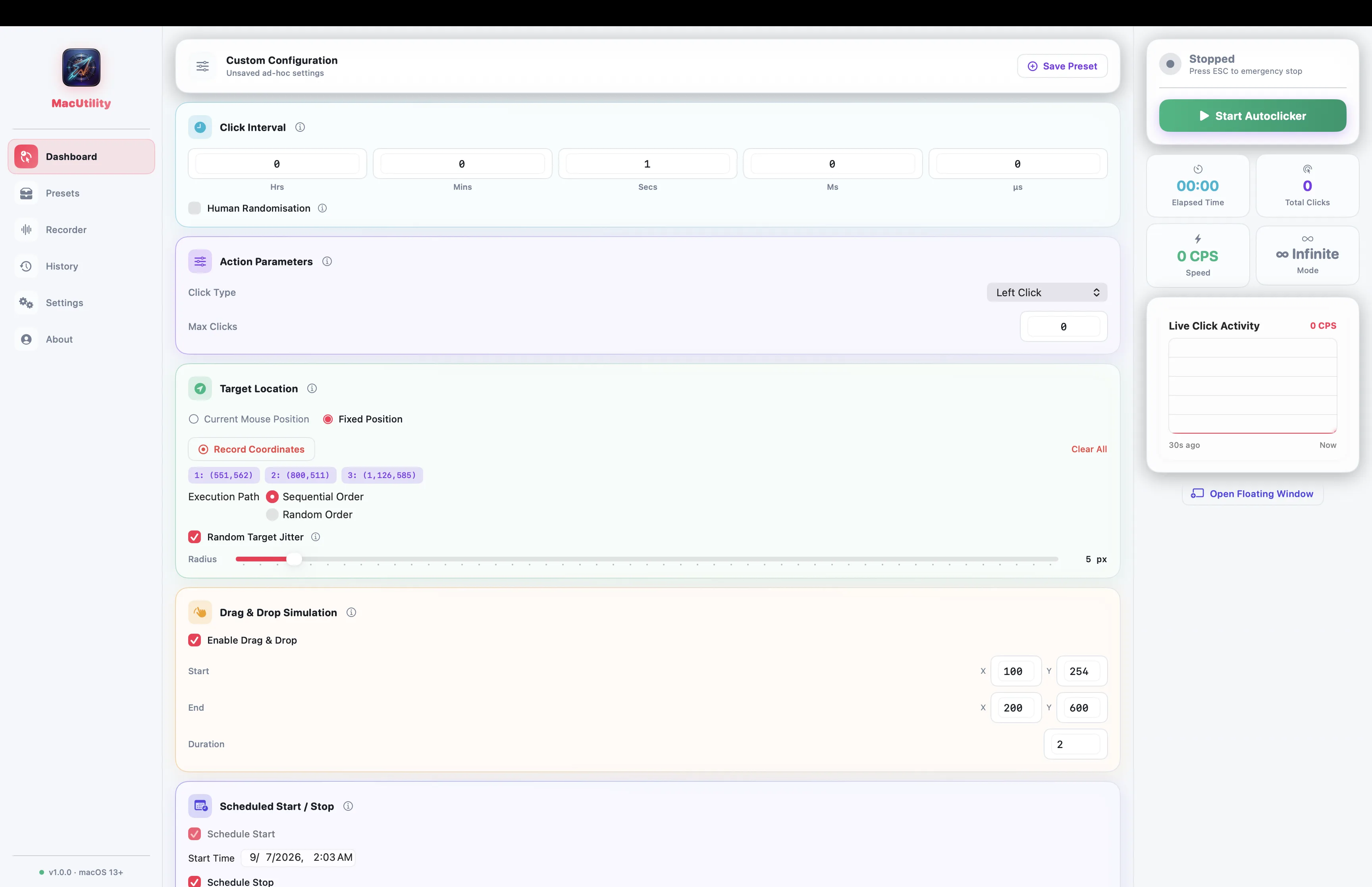This screenshot has width=1372, height=887.
Task: Toggle Schedule Start checkbox
Action: pyautogui.click(x=195, y=834)
